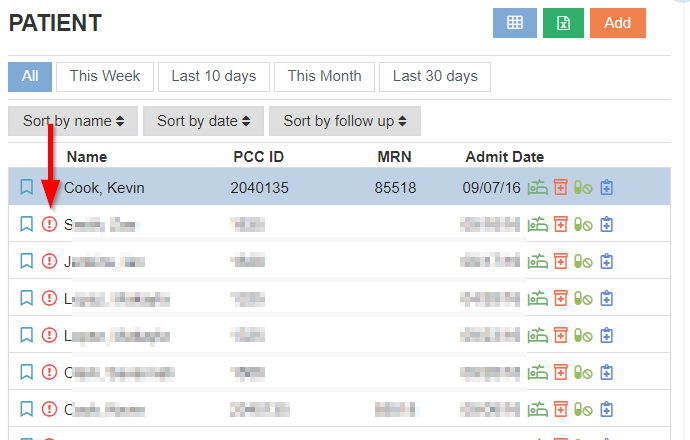690x440 pixels.
Task: Click the Name column header
Action: [87, 157]
